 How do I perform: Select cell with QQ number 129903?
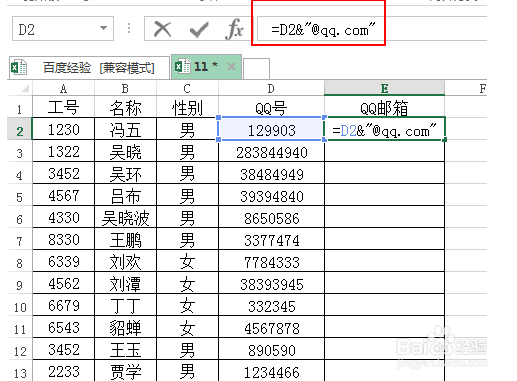pos(271,129)
